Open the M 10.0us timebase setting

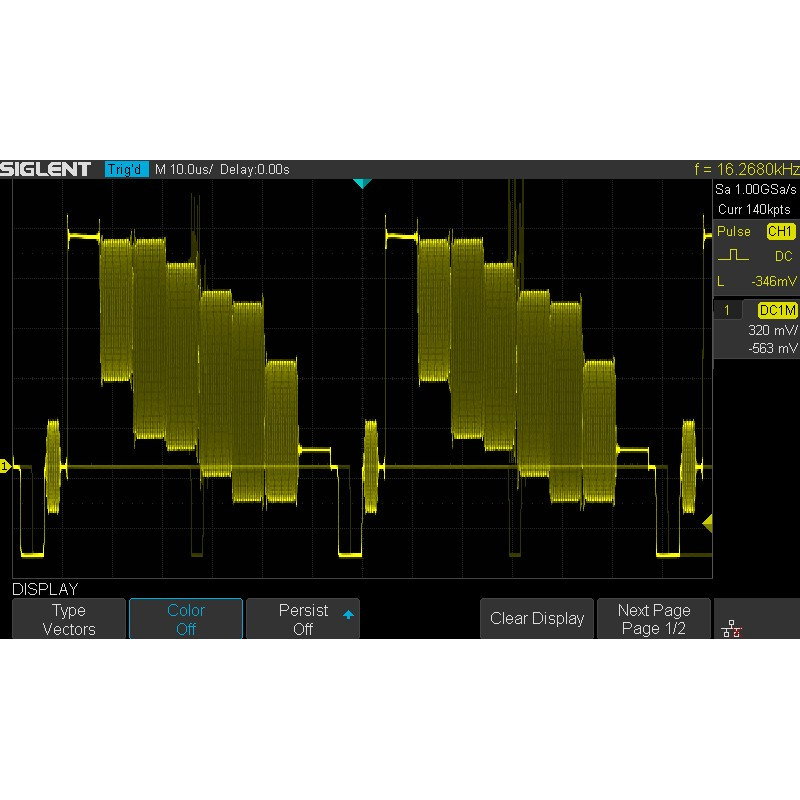tap(181, 169)
